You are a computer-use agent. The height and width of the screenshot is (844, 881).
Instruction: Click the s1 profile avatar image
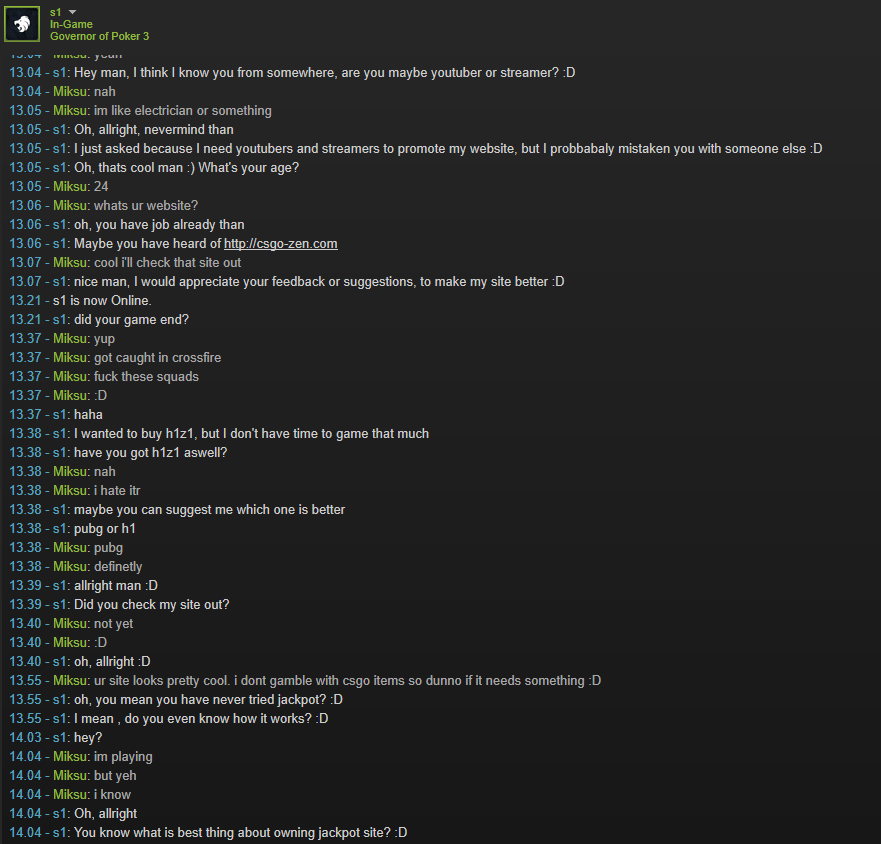[22, 24]
